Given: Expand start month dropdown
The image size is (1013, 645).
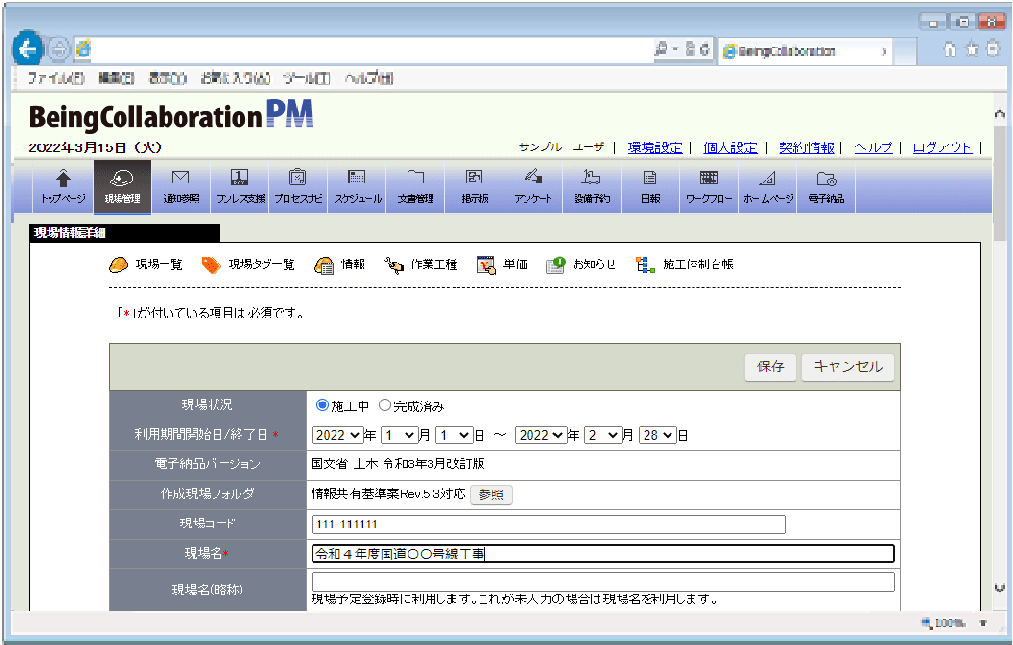Looking at the screenshot, I should [x=399, y=435].
